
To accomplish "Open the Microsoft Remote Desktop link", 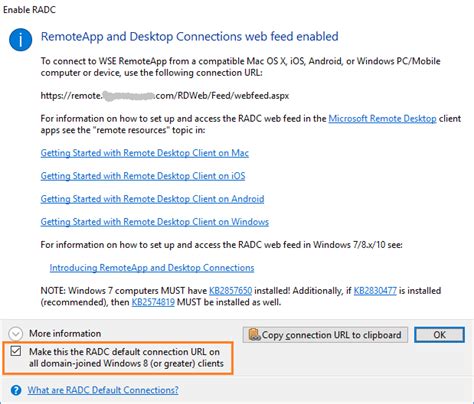I will [x=382, y=119].
